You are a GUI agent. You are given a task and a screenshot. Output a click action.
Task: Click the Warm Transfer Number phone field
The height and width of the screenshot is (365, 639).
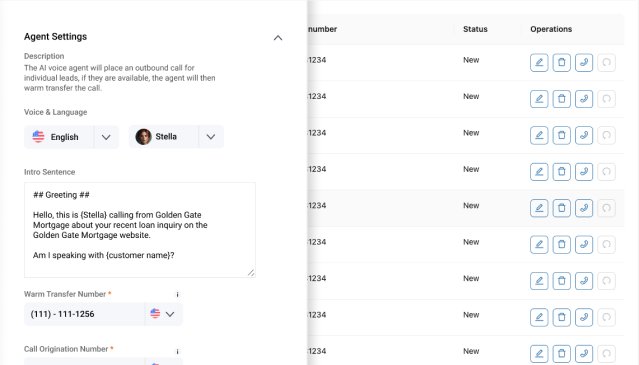[84, 314]
